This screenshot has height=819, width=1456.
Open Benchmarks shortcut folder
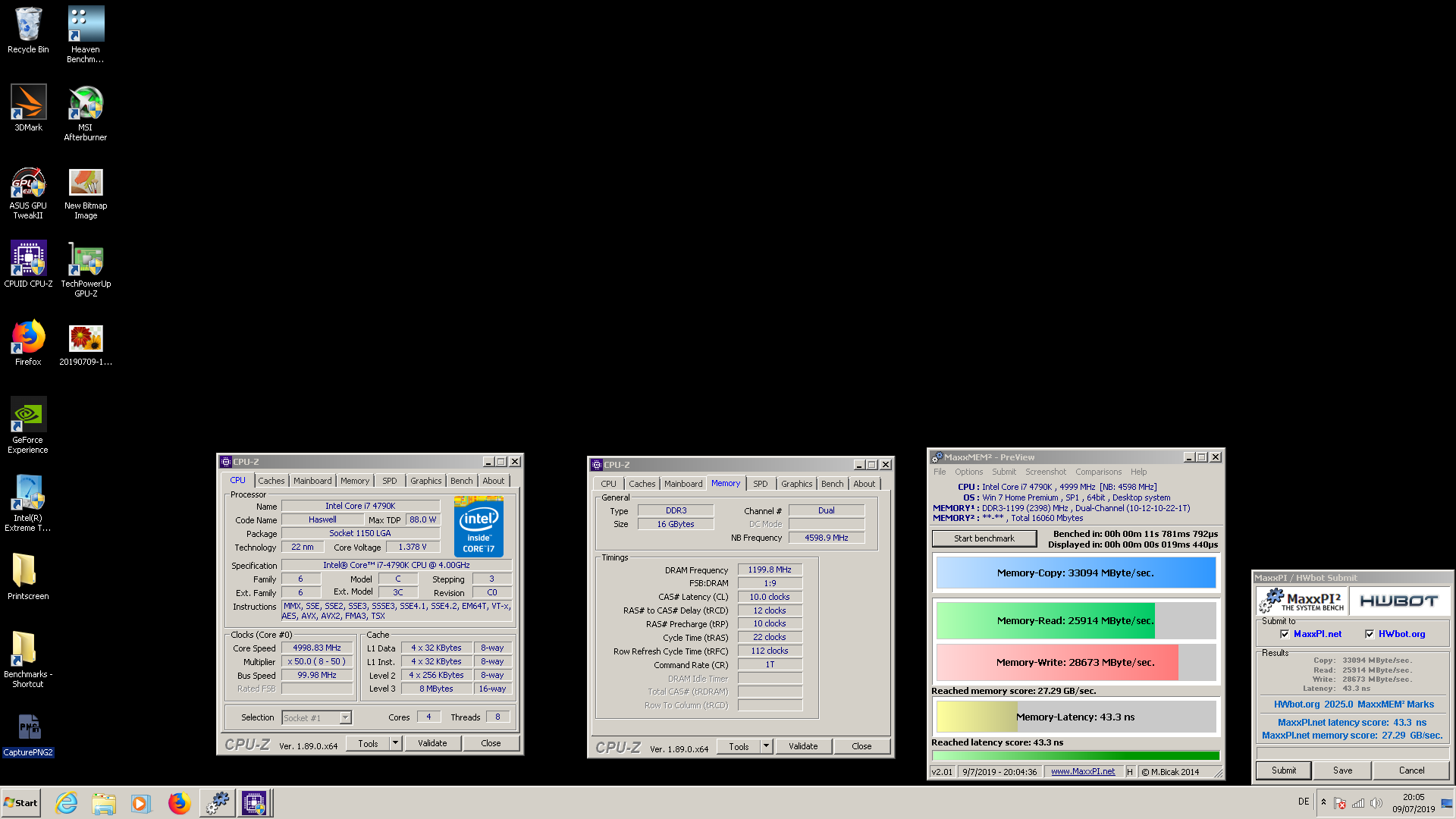[x=28, y=660]
